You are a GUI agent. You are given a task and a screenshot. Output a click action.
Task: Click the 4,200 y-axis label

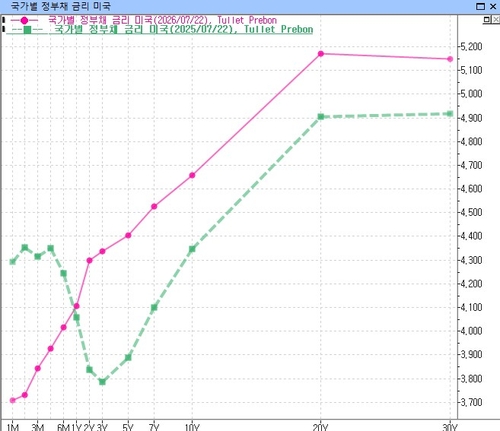coord(471,284)
